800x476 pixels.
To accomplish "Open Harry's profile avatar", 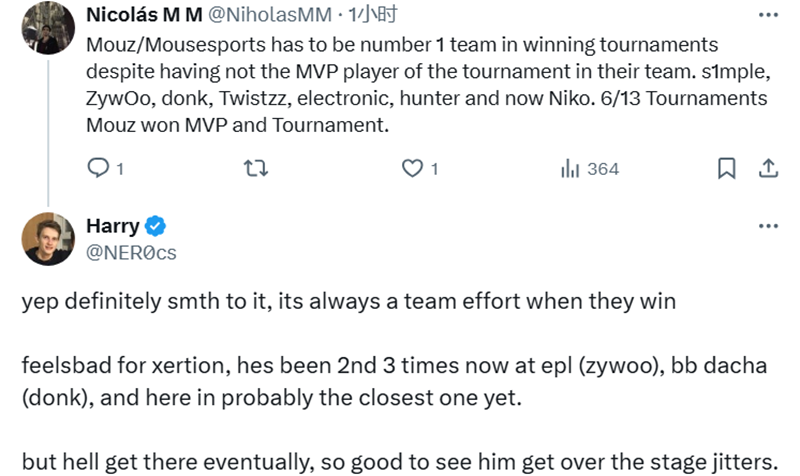I will click(48, 239).
